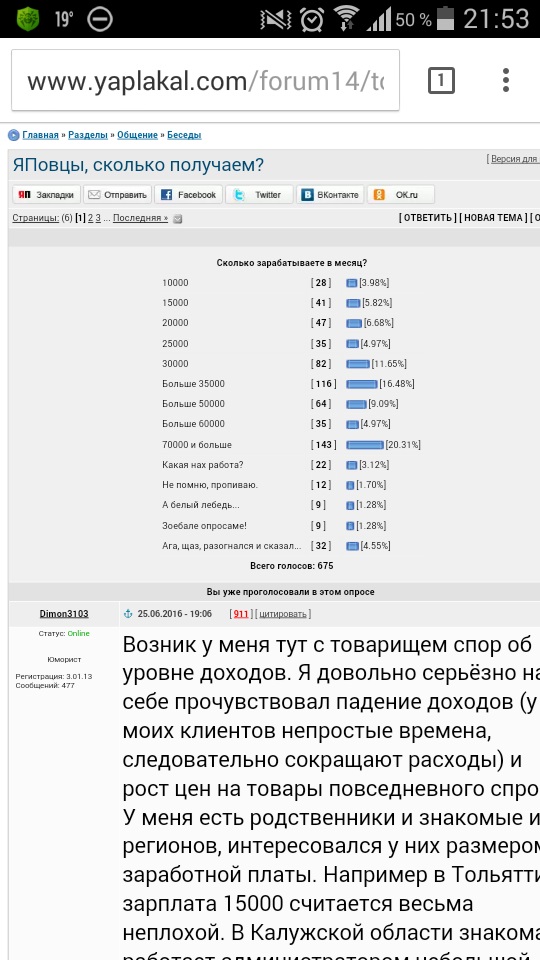Tap the battery icon in the status bar
The image size is (540, 960).
click(x=448, y=19)
